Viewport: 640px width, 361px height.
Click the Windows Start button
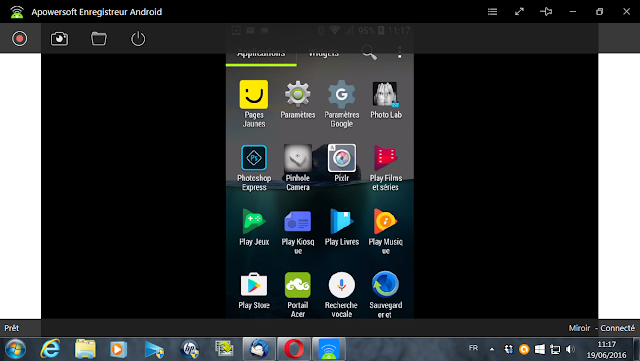coord(16,350)
